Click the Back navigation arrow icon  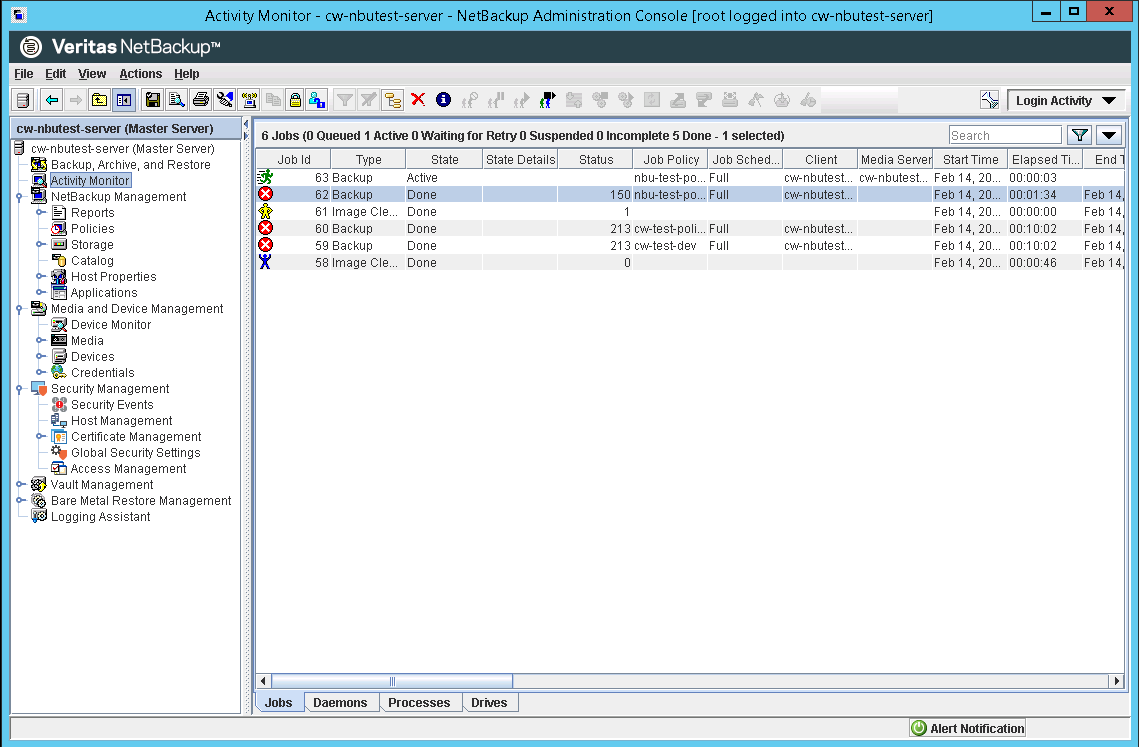click(49, 100)
